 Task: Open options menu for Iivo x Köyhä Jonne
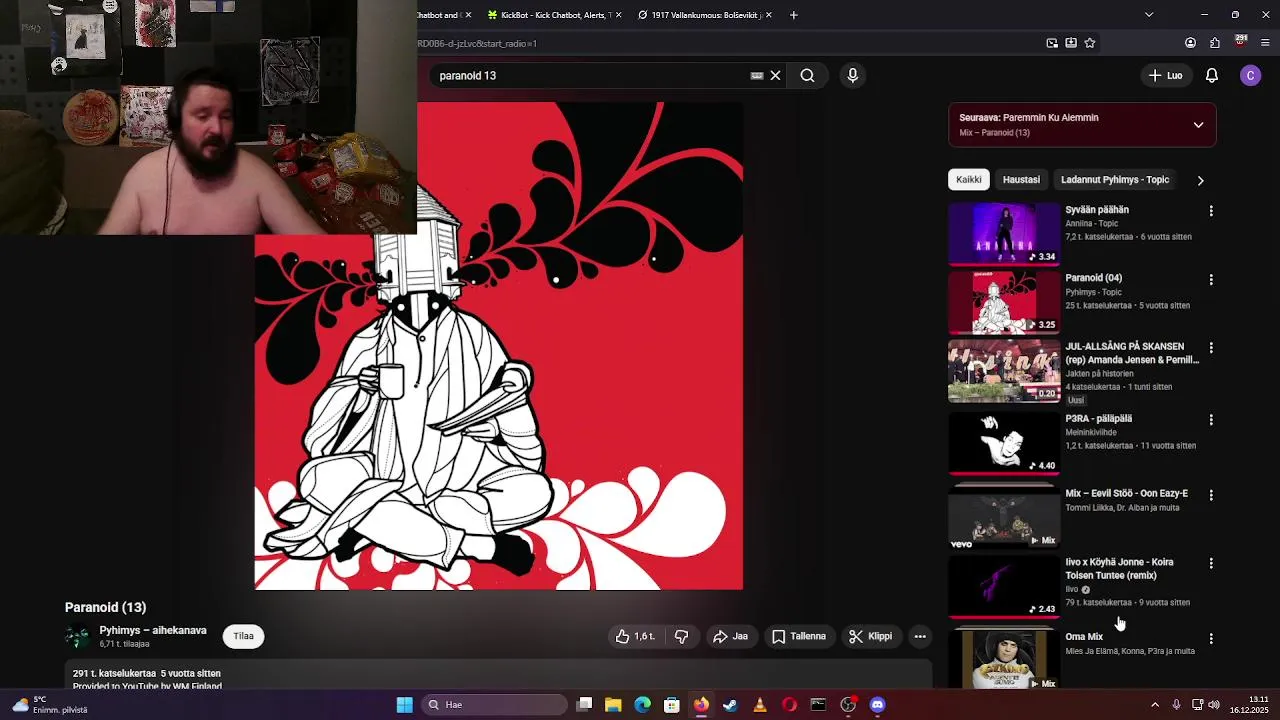[1211, 564]
